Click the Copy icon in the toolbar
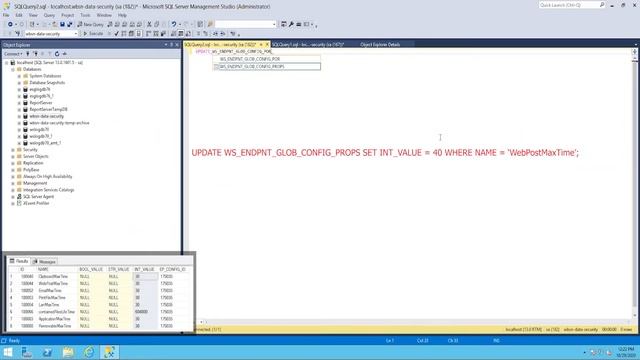This screenshot has height=360, width=640. coord(157,24)
